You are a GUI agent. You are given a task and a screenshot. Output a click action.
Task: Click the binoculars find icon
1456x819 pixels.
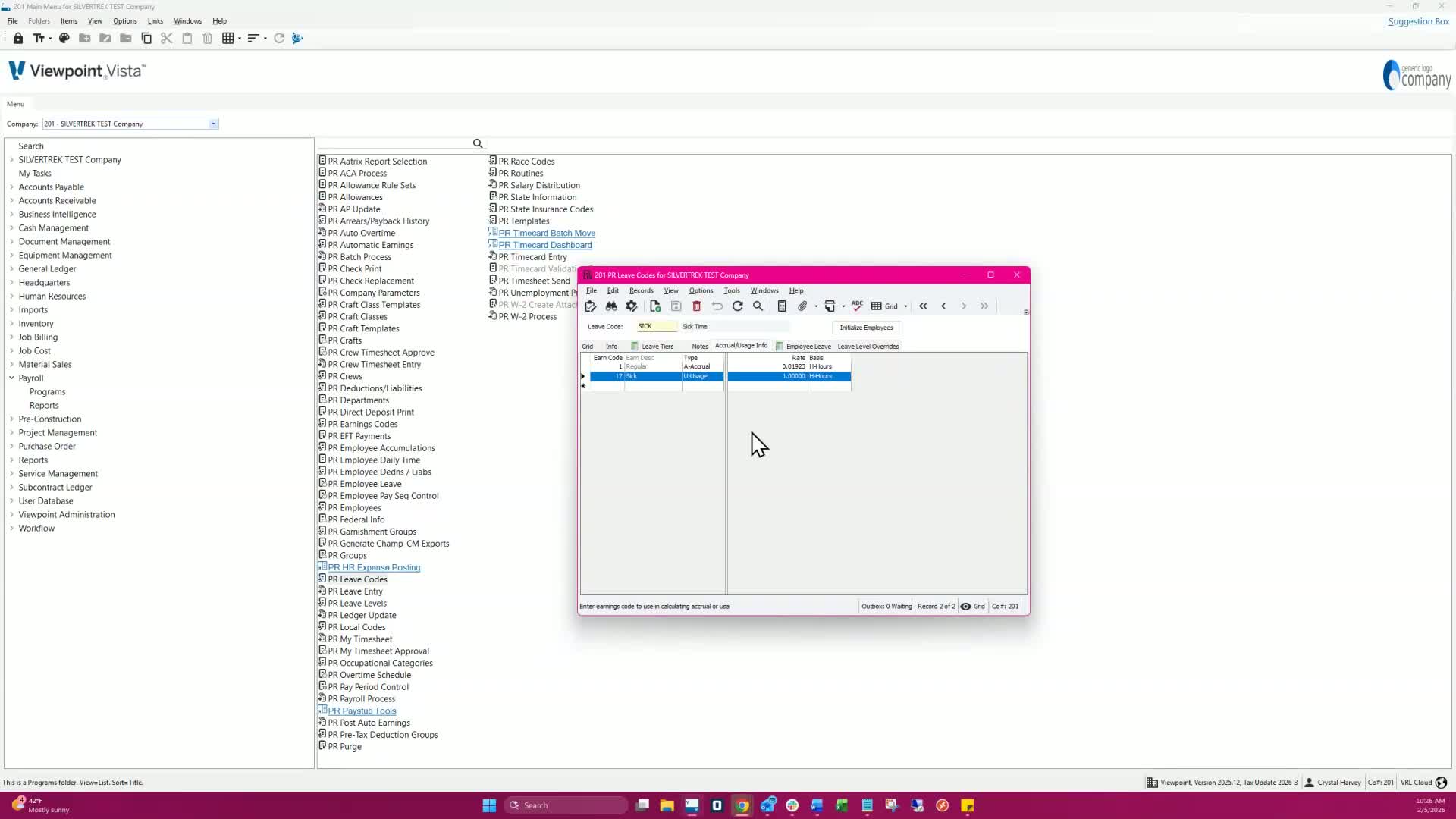point(611,306)
